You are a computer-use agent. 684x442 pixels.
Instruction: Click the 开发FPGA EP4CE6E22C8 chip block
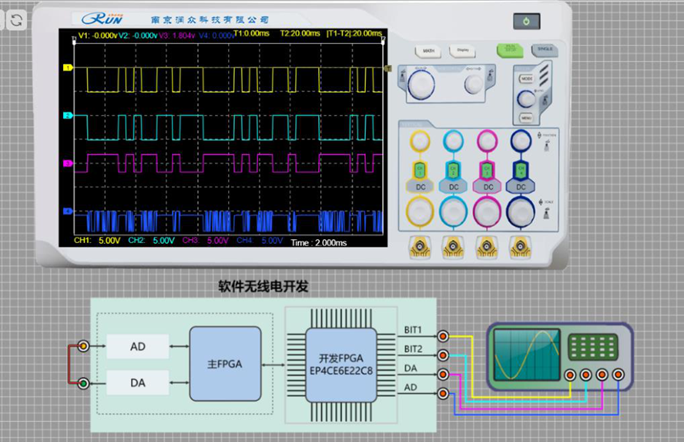(x=341, y=363)
